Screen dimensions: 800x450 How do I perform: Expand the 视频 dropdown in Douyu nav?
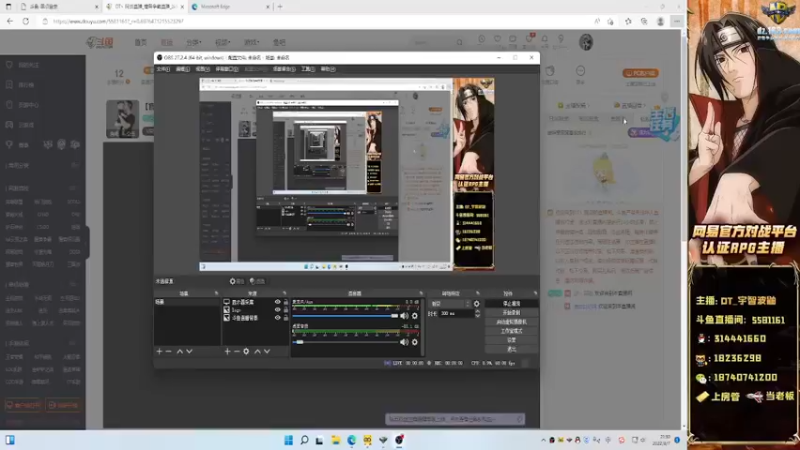pyautogui.click(x=223, y=42)
